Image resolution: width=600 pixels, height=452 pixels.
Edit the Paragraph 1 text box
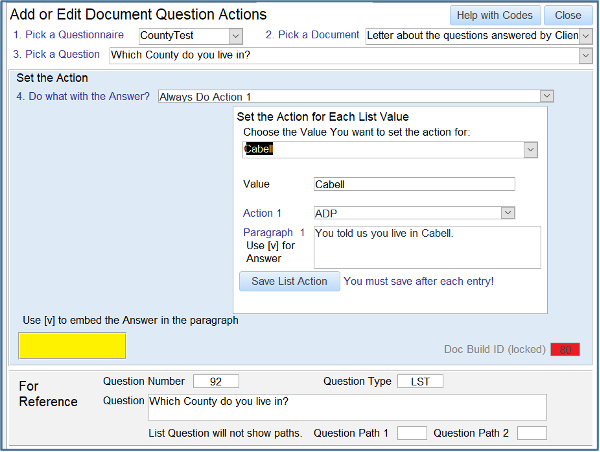427,248
